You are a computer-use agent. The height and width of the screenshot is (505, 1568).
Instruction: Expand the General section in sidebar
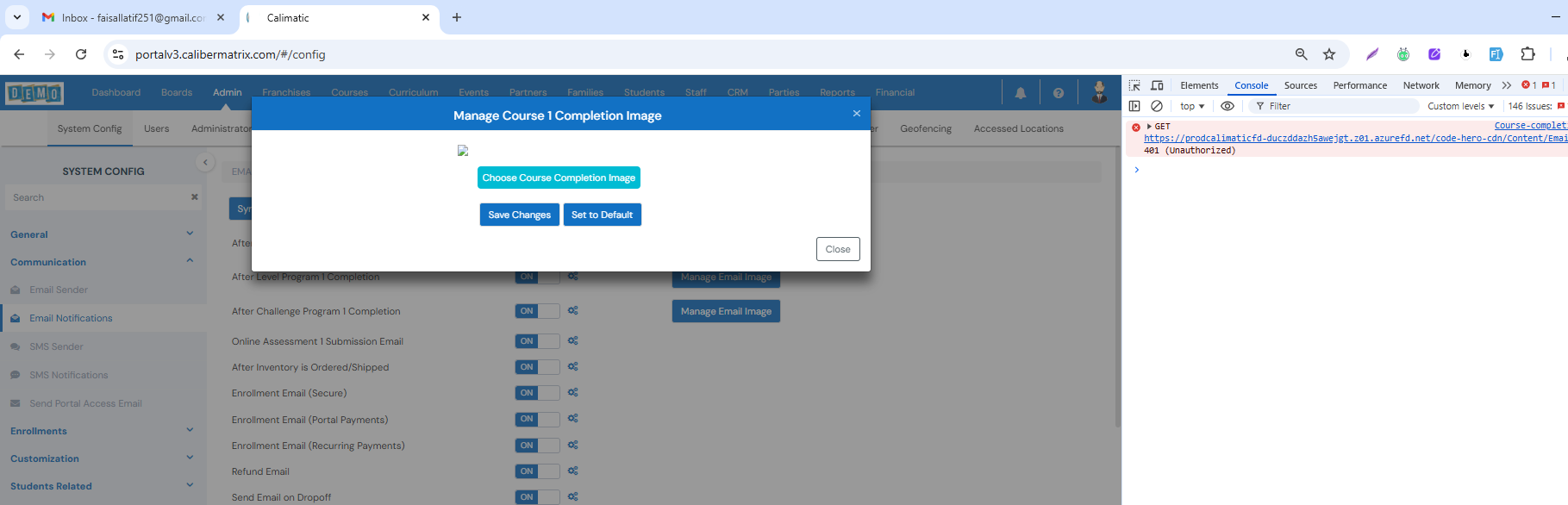coord(103,234)
